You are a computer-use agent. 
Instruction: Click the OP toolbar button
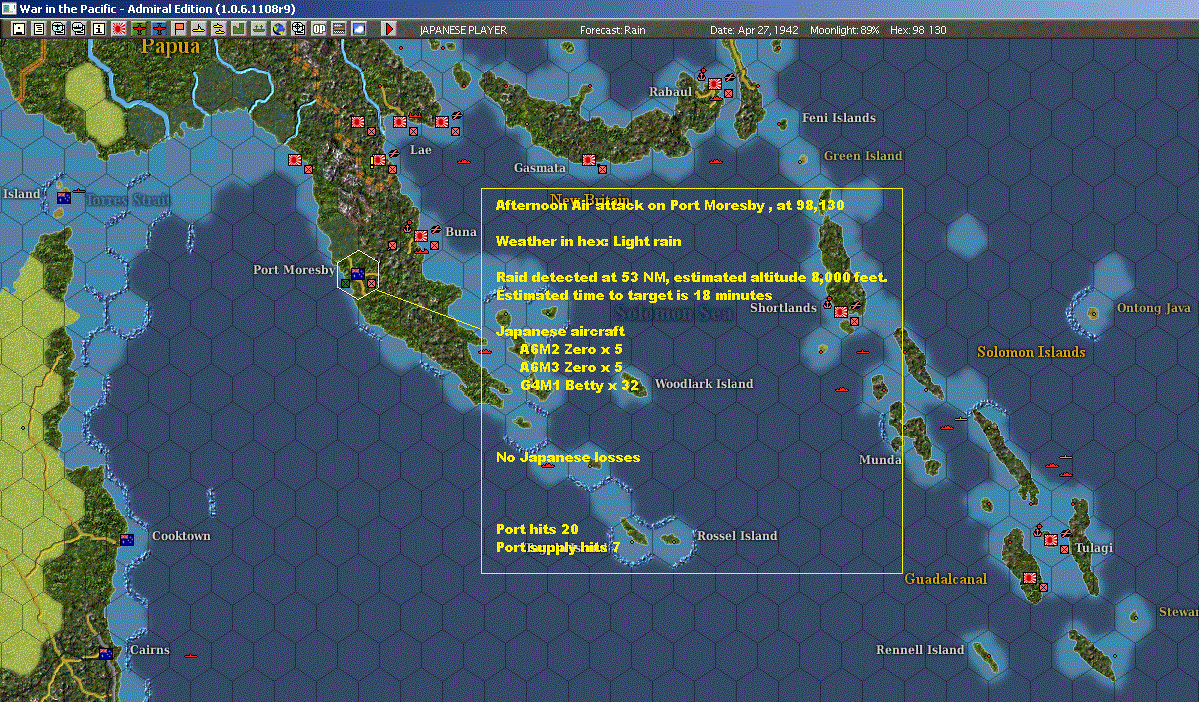(319, 29)
